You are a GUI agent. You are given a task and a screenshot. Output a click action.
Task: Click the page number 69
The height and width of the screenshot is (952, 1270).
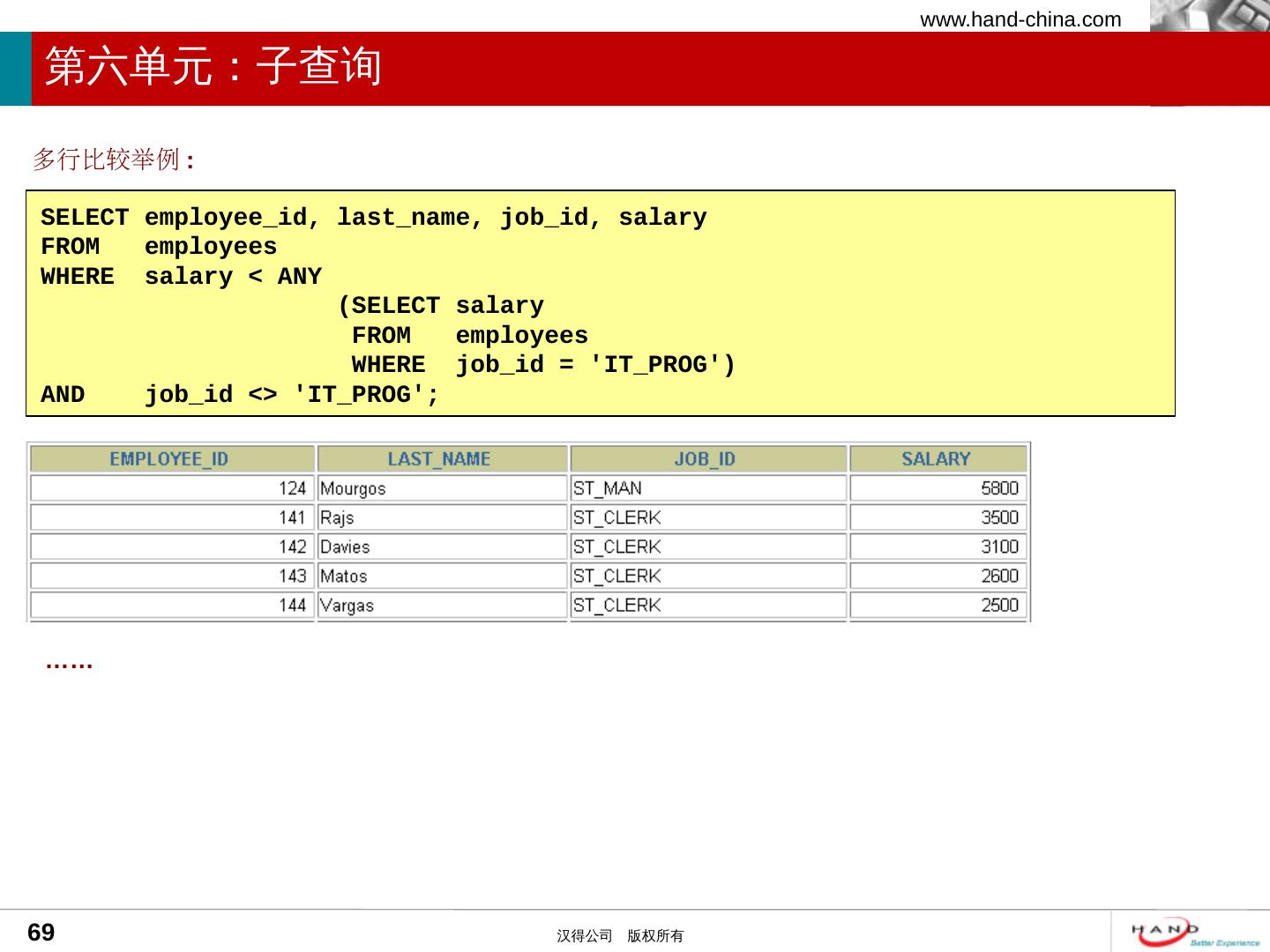pos(41,933)
